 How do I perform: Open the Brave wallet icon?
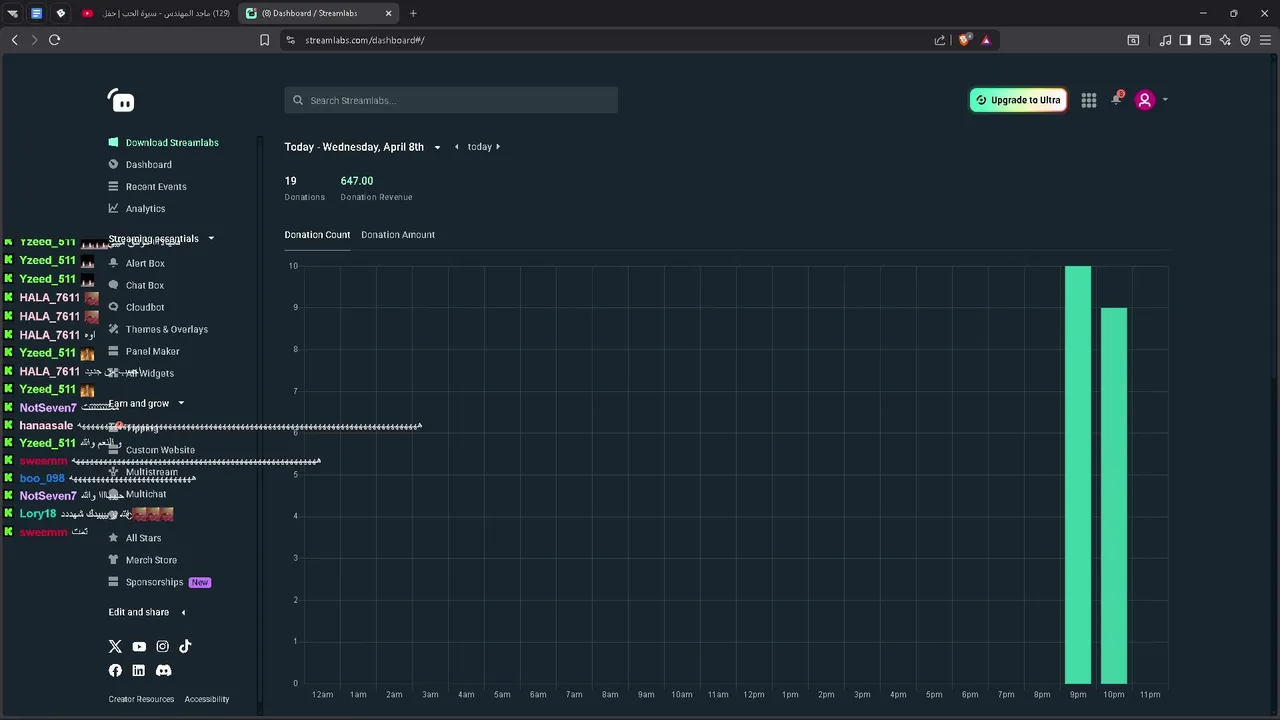(1205, 40)
